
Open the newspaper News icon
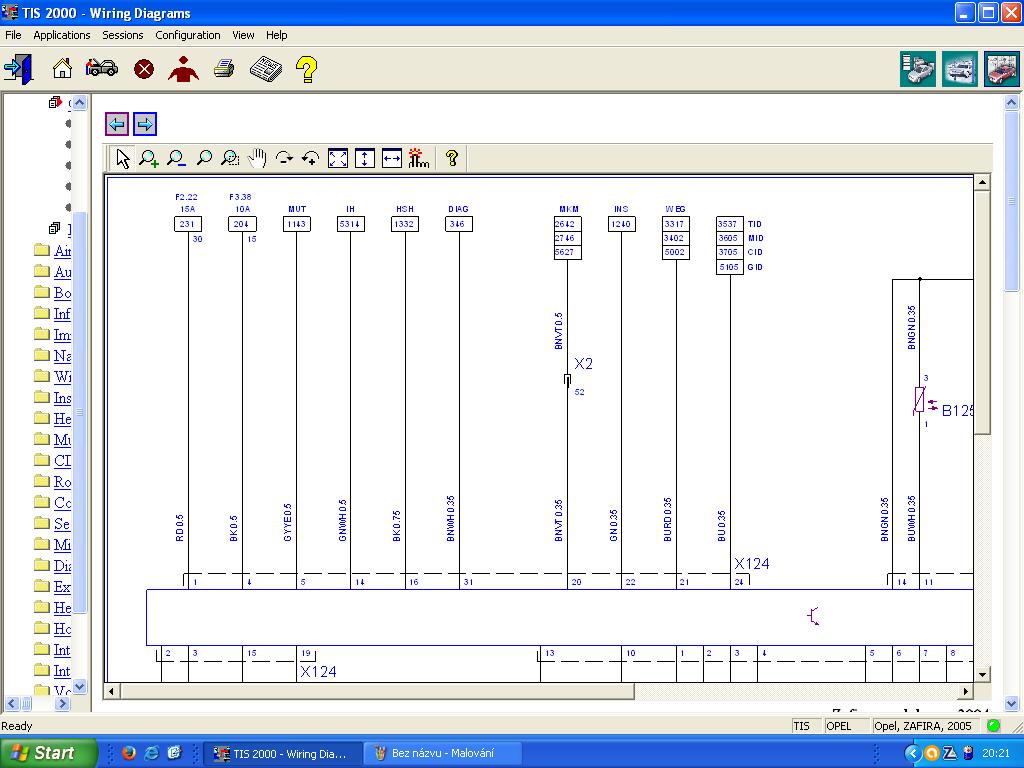pos(265,69)
